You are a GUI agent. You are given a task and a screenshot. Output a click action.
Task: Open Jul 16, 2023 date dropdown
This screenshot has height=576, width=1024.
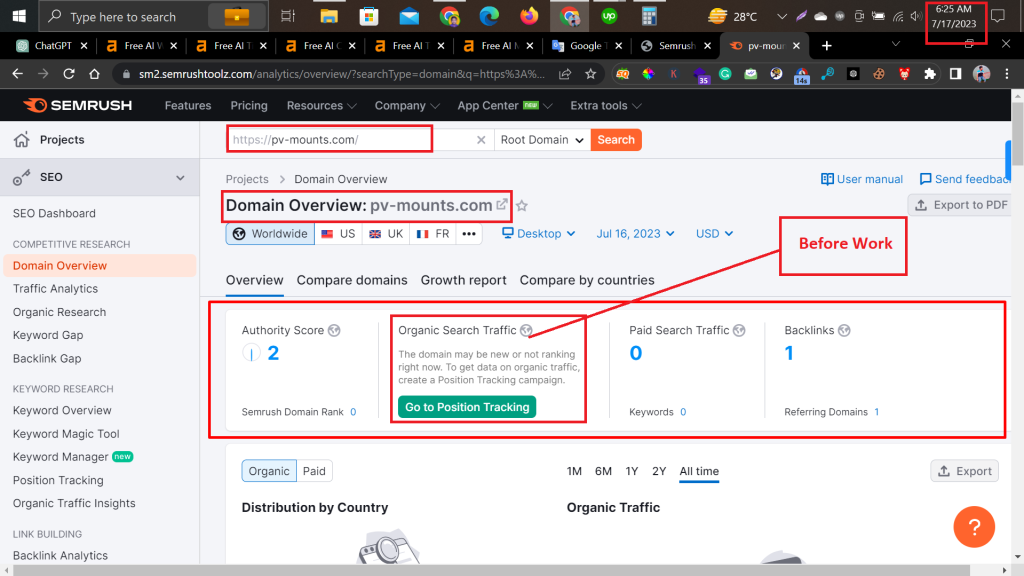635,234
